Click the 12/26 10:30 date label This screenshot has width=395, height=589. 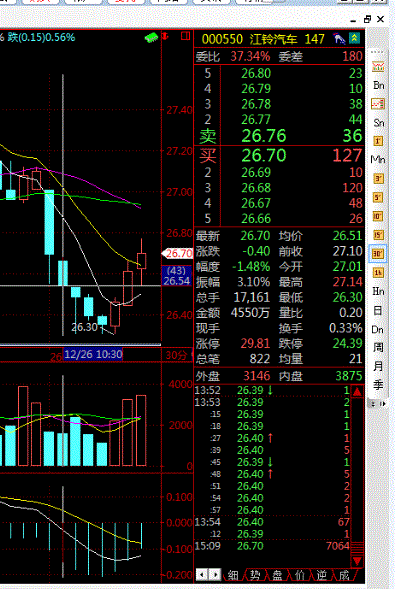[x=93, y=354]
